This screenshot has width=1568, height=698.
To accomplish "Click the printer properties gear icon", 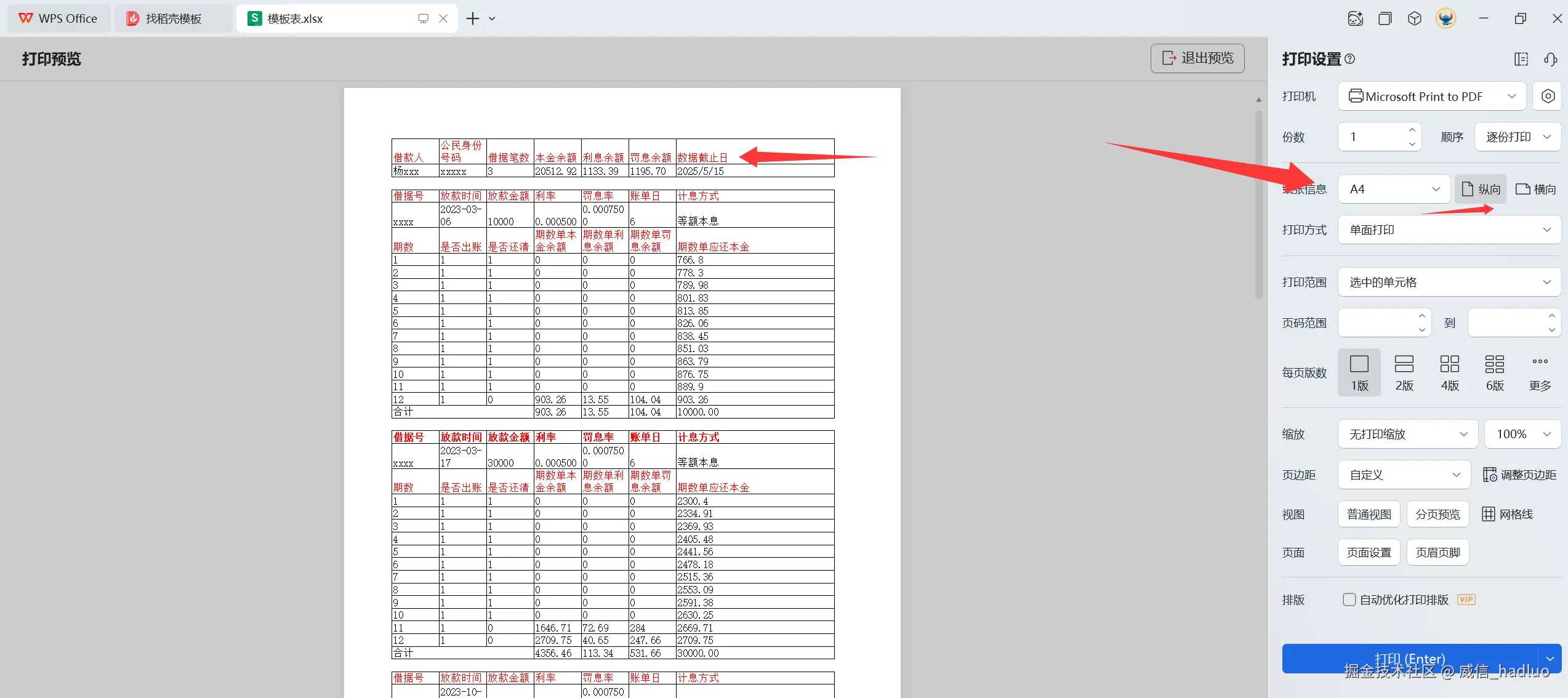I will pyautogui.click(x=1548, y=96).
